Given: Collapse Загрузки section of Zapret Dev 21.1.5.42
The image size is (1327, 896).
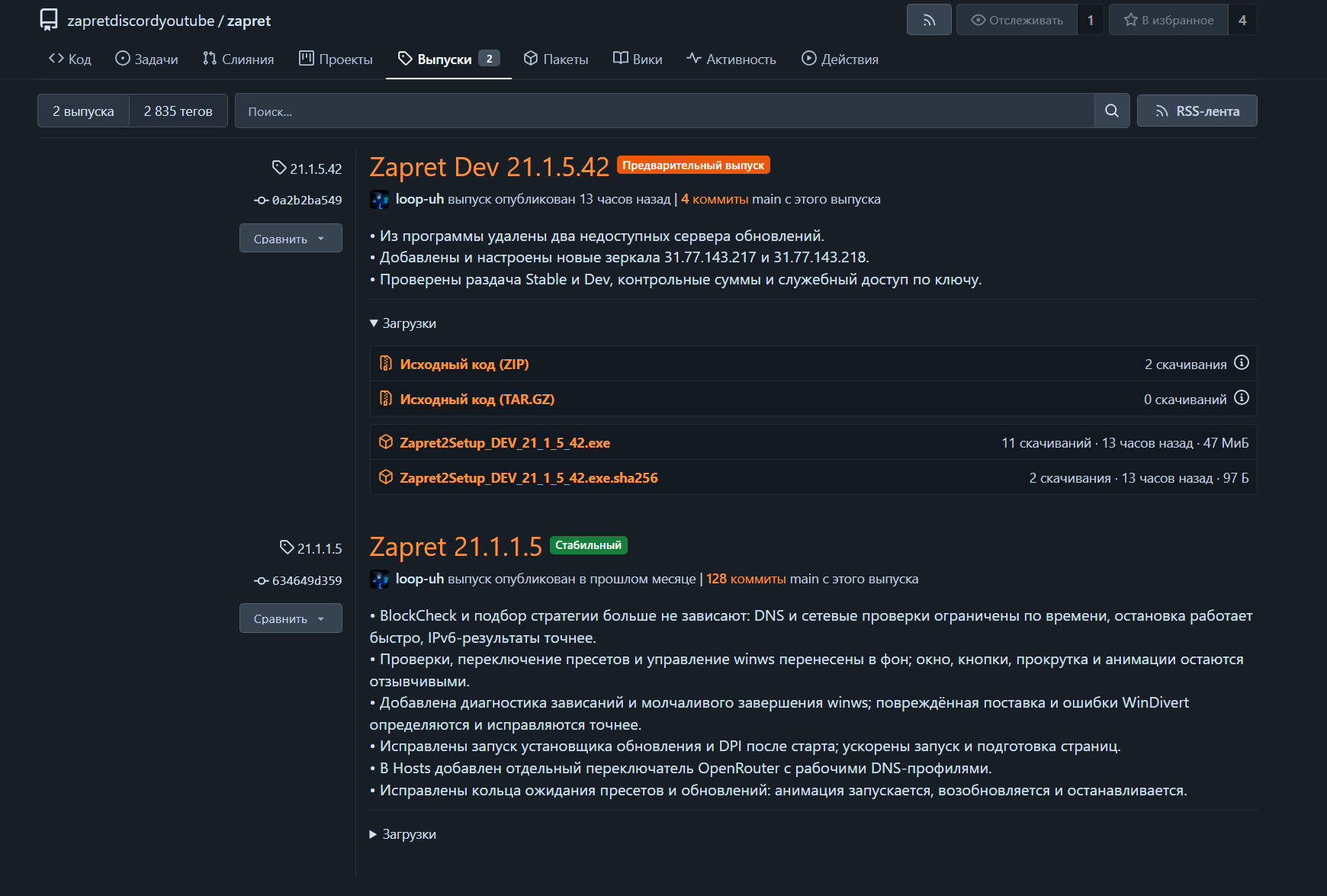Looking at the screenshot, I should point(403,323).
